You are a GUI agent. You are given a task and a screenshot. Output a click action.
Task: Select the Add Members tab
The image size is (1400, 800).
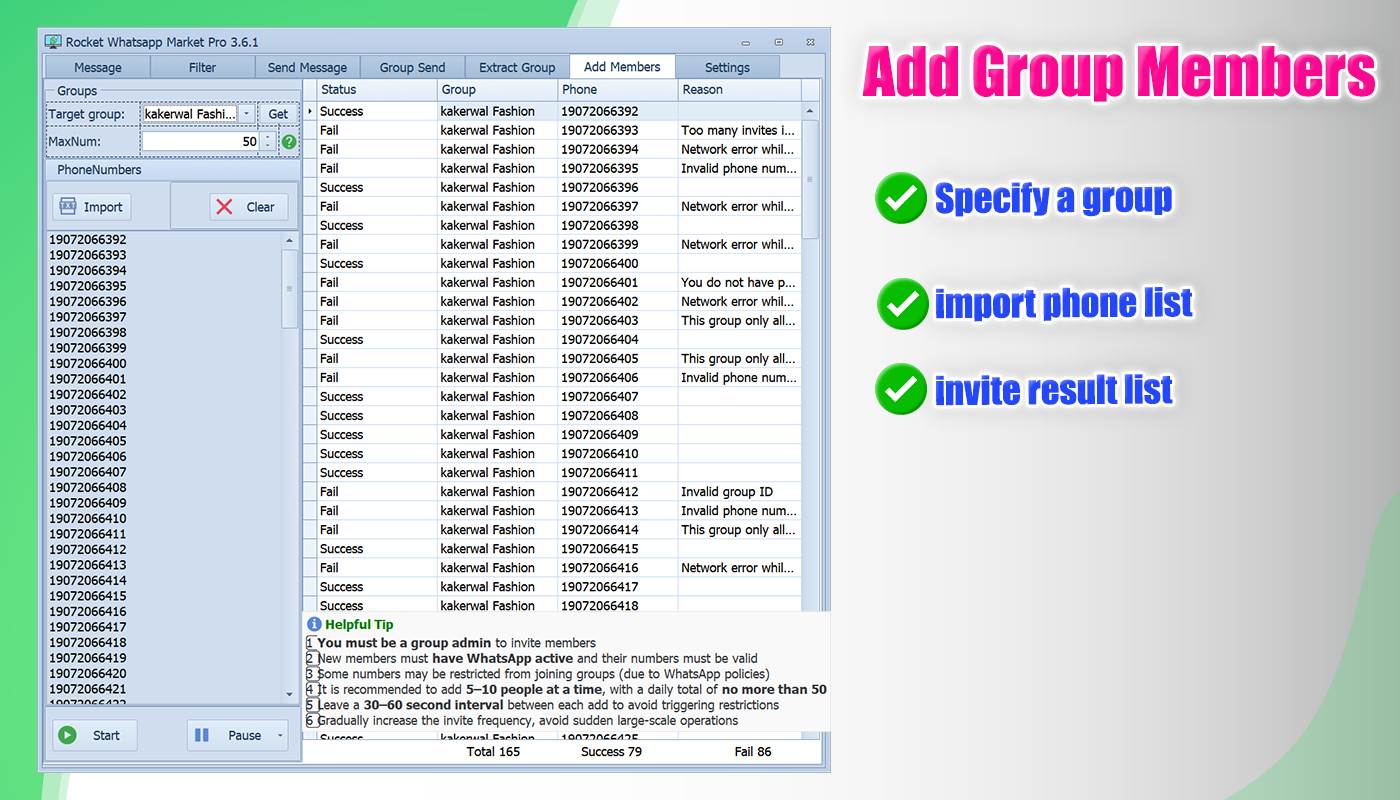click(622, 66)
